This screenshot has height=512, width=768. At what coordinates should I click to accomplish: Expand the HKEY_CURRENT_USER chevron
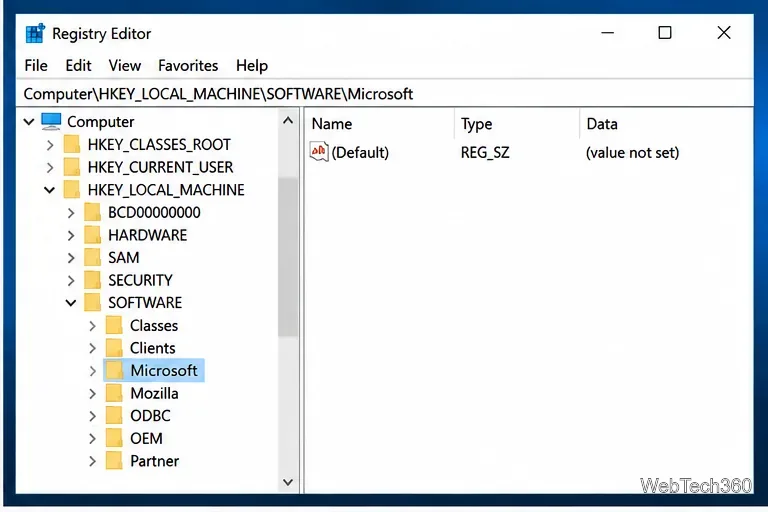(x=50, y=168)
